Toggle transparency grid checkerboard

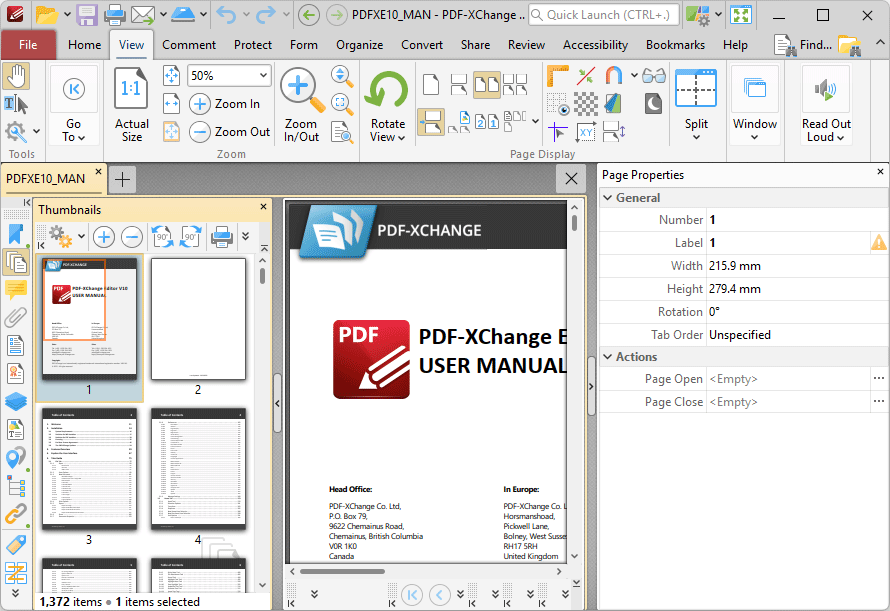[x=586, y=104]
